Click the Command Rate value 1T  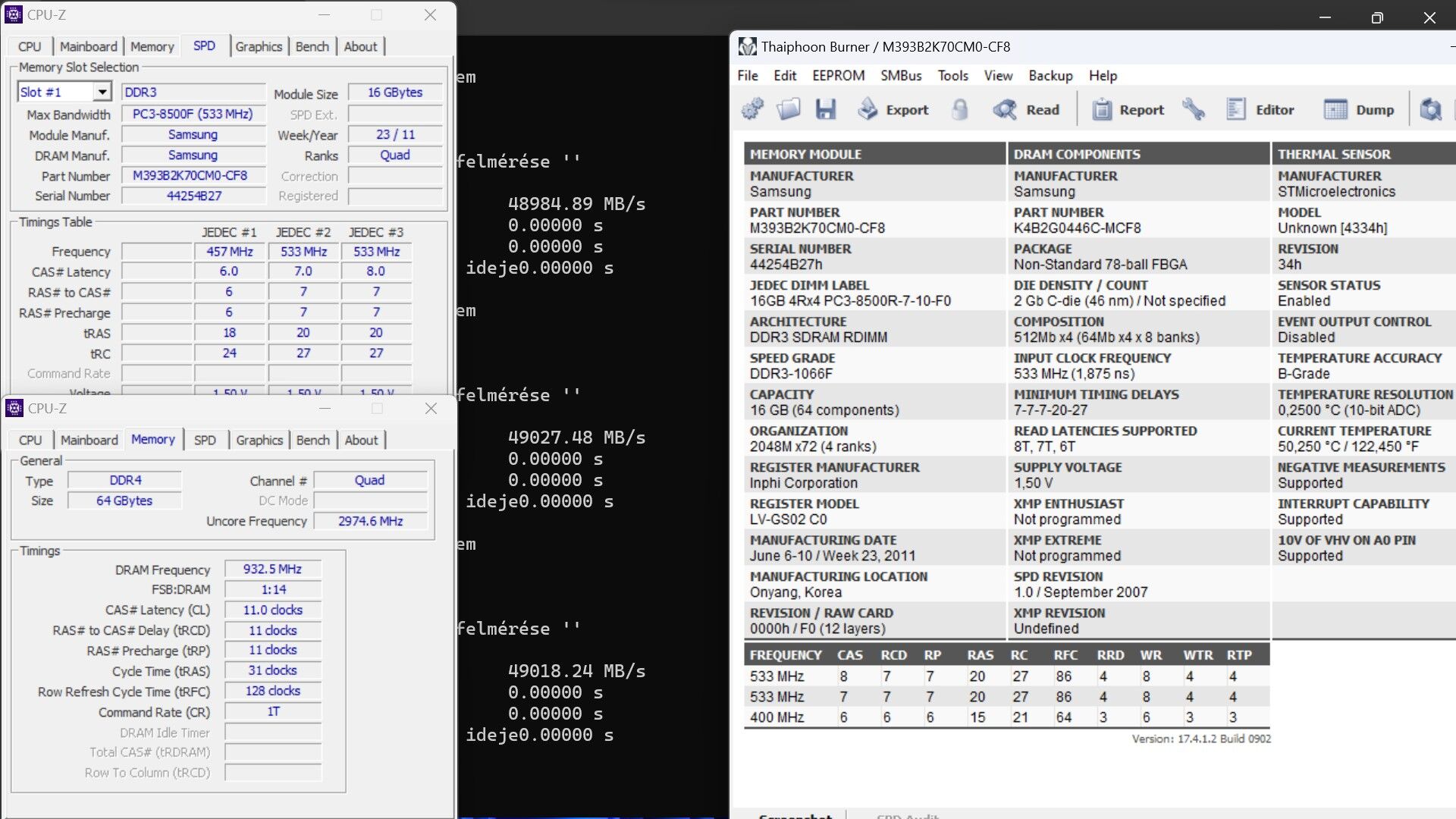click(x=273, y=711)
